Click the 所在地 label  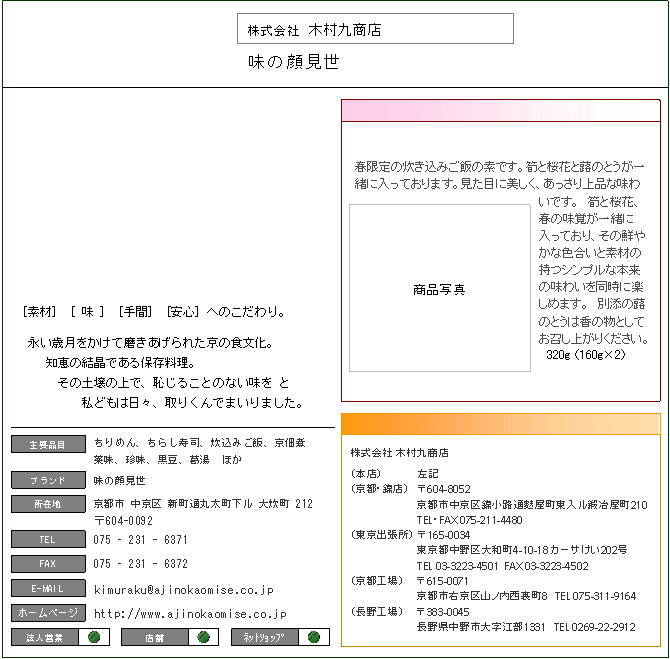[48, 504]
